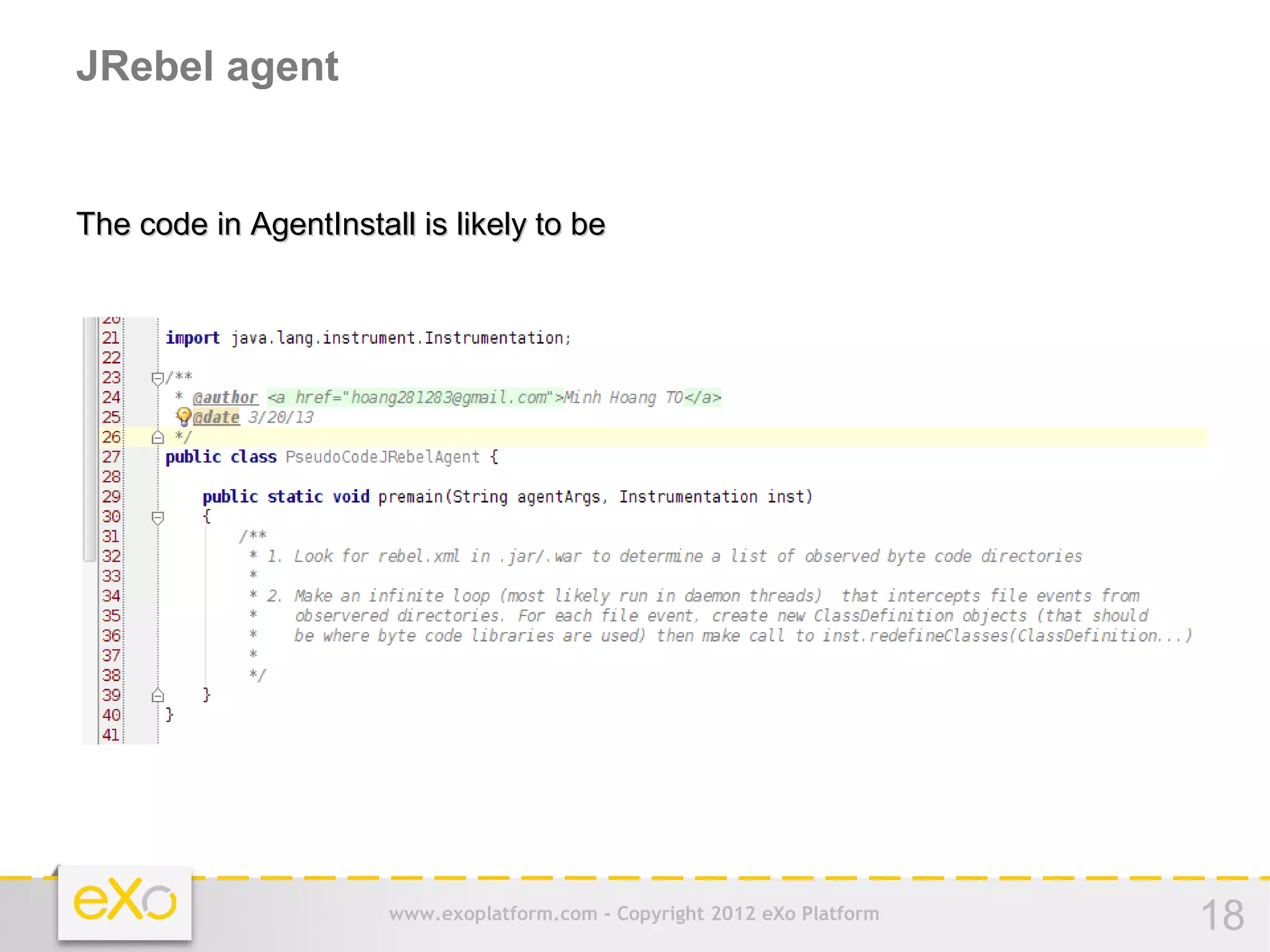Click the @author Javadoc tag
Viewport: 1270px width, 952px height.
[x=225, y=397]
